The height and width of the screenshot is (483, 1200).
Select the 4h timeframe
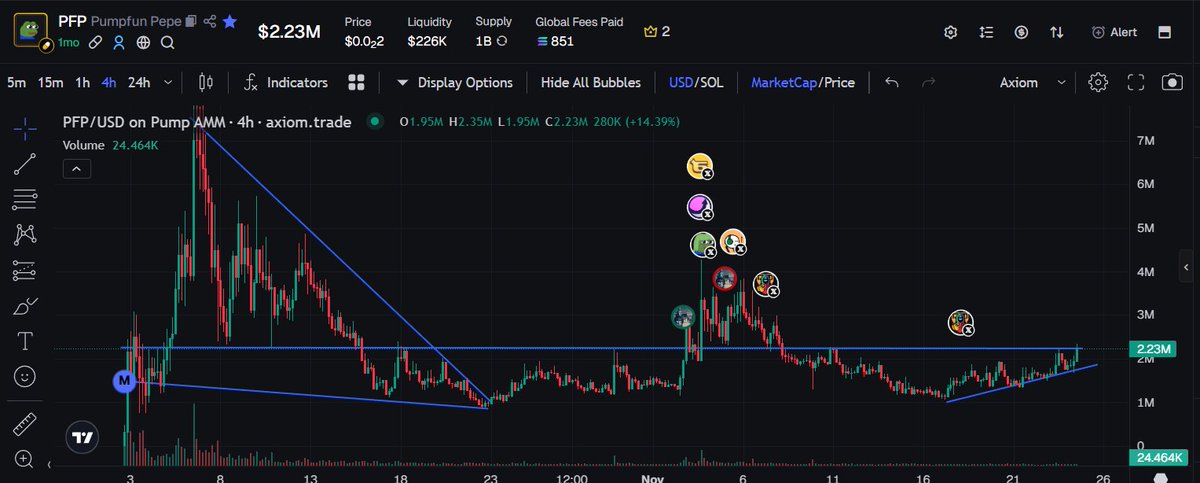(108, 82)
